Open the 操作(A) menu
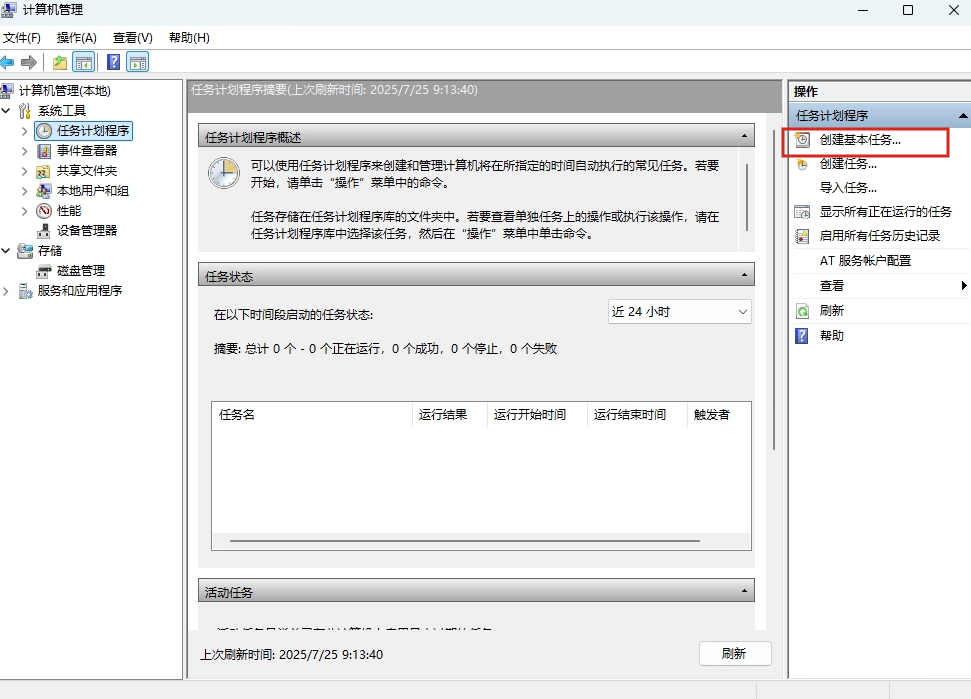The image size is (971, 699). (x=77, y=38)
